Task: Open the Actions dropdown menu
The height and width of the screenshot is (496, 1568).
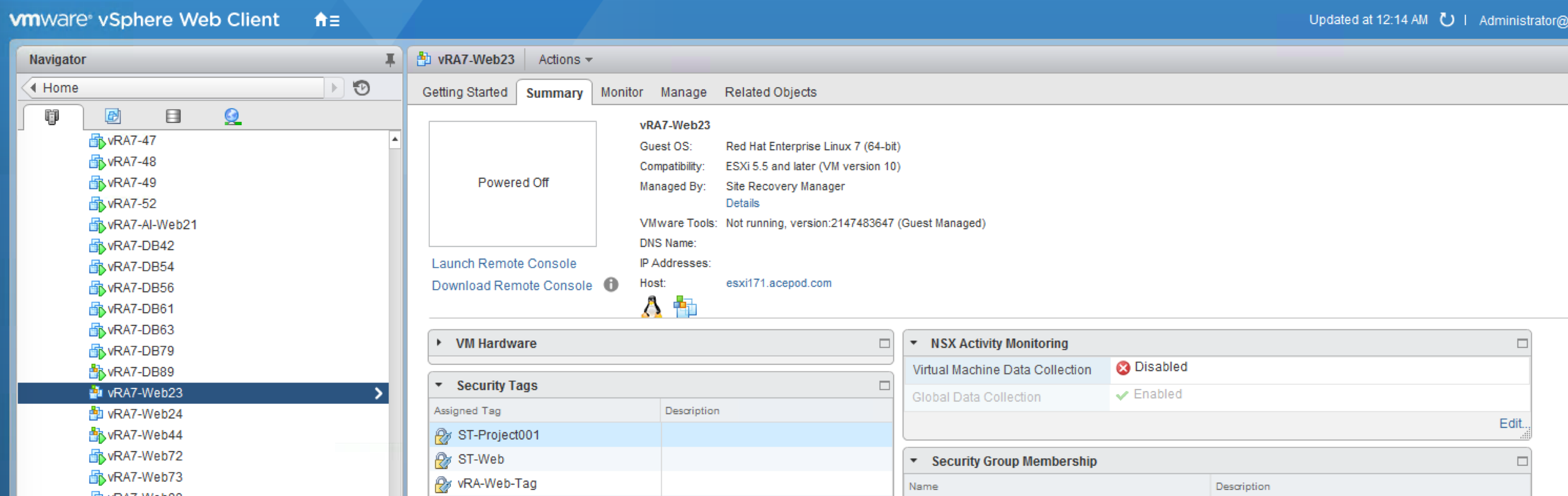Action: pos(565,60)
